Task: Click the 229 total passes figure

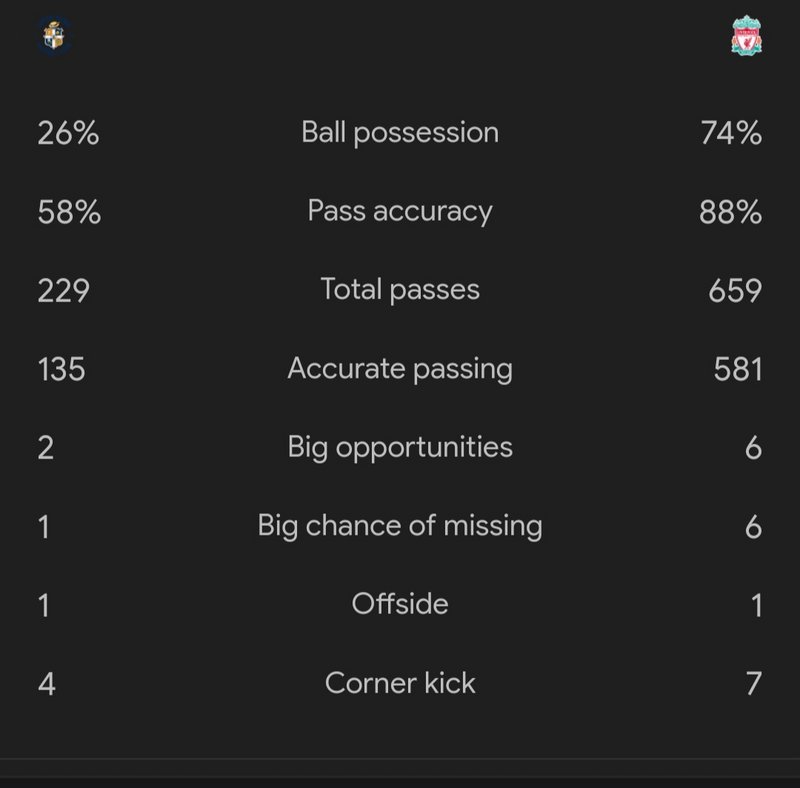Action: (64, 291)
